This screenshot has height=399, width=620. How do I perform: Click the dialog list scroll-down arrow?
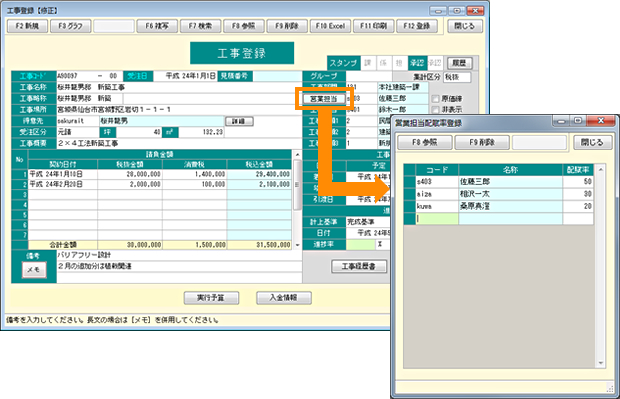click(601, 363)
